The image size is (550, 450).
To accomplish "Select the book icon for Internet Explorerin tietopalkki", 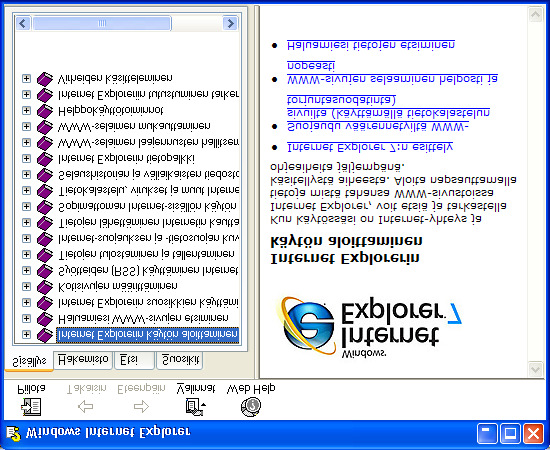I will coord(45,159).
